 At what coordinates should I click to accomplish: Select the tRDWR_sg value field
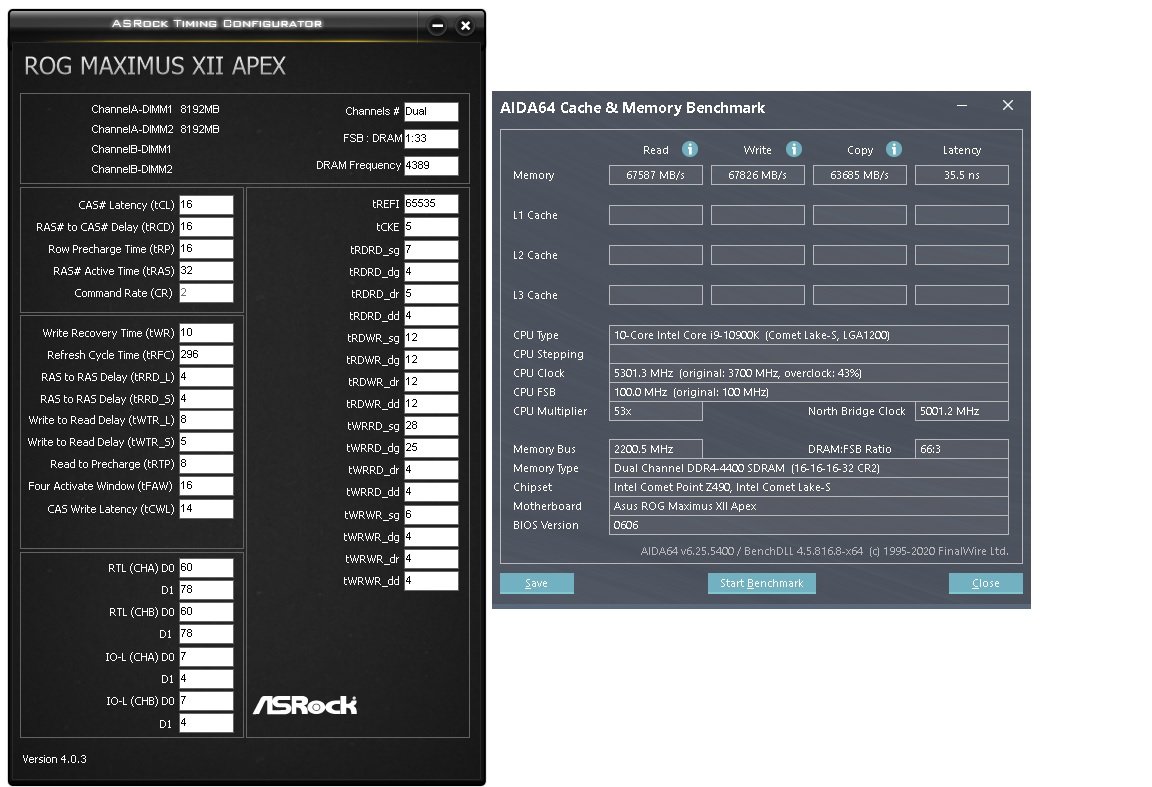(431, 338)
